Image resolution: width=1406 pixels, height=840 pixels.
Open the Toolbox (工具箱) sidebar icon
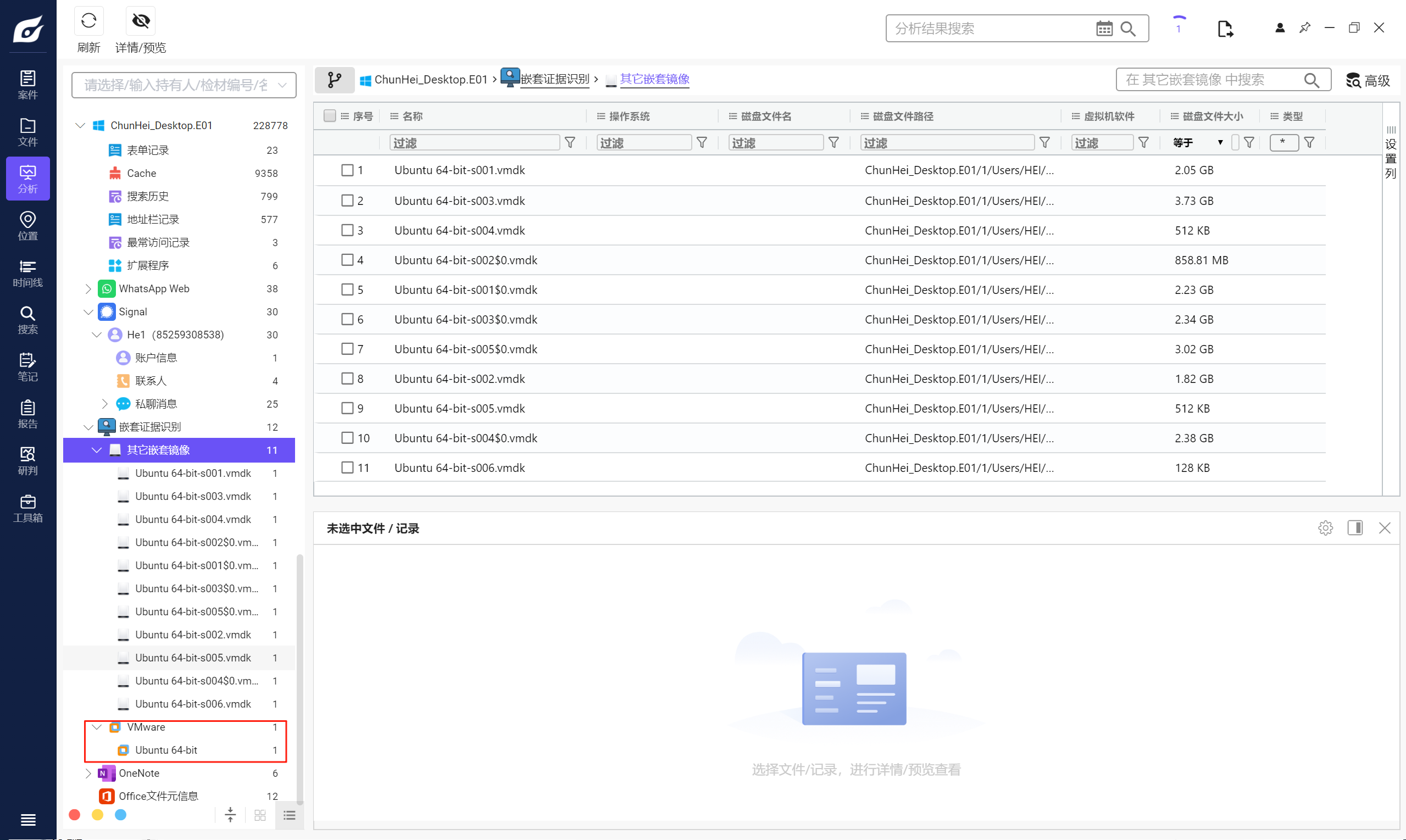tap(27, 508)
